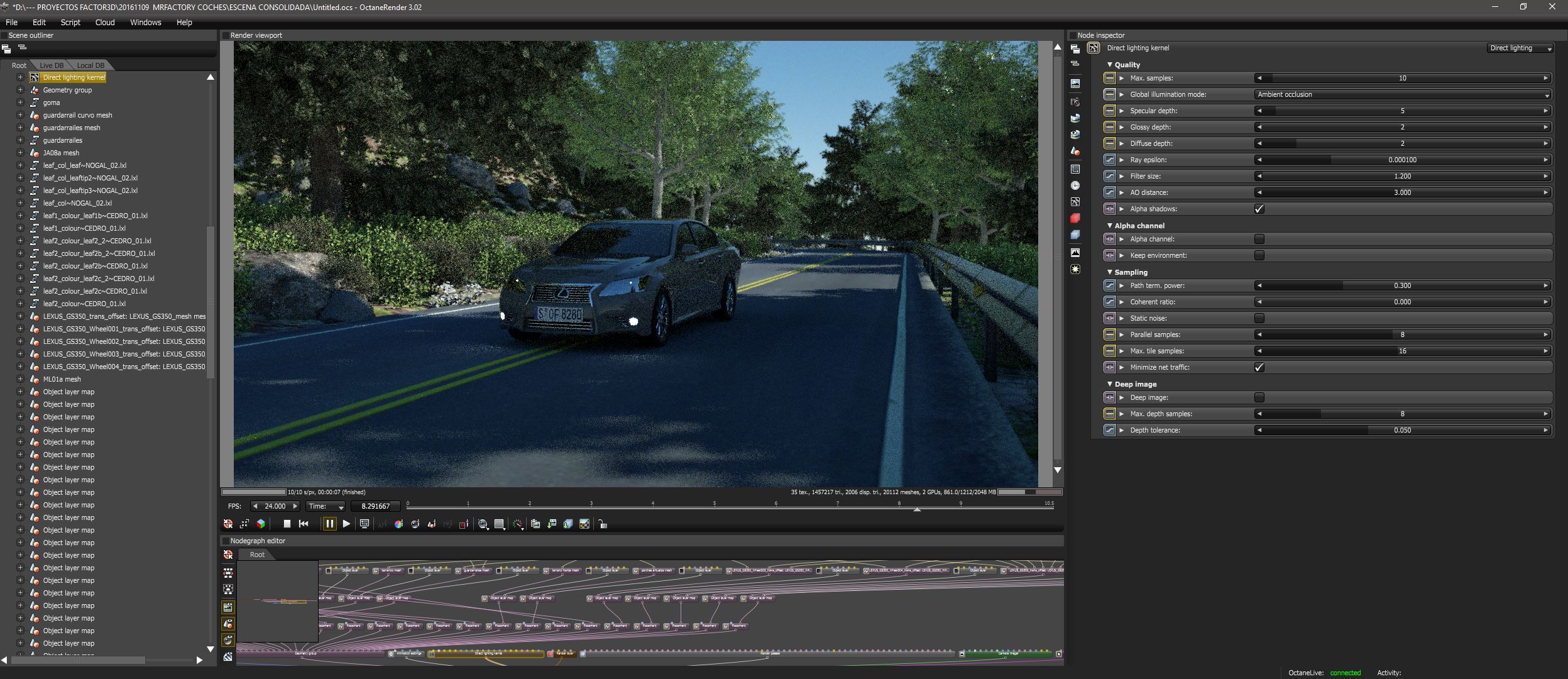Stop the render with the square stop button
Screen dimensions: 1568x679
coord(287,524)
